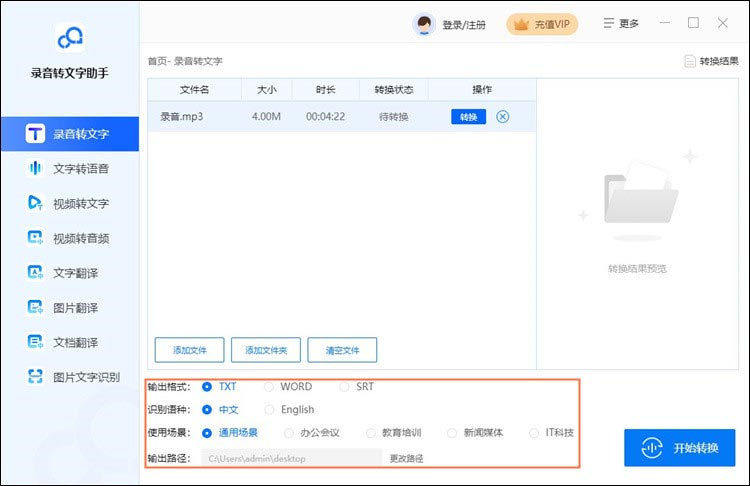Click the user avatar icon
750x486 pixels.
click(424, 24)
